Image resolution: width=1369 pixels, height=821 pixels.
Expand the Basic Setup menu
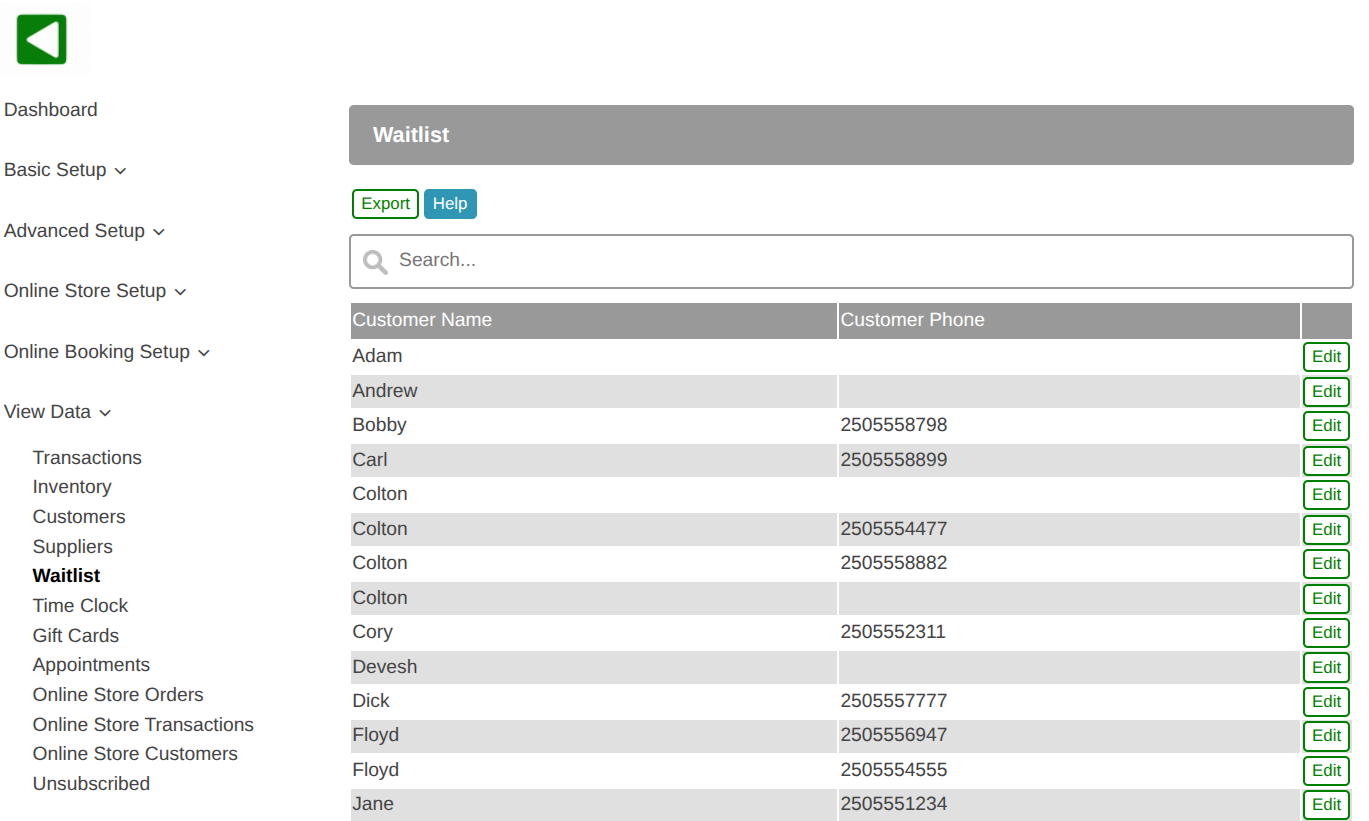click(65, 170)
